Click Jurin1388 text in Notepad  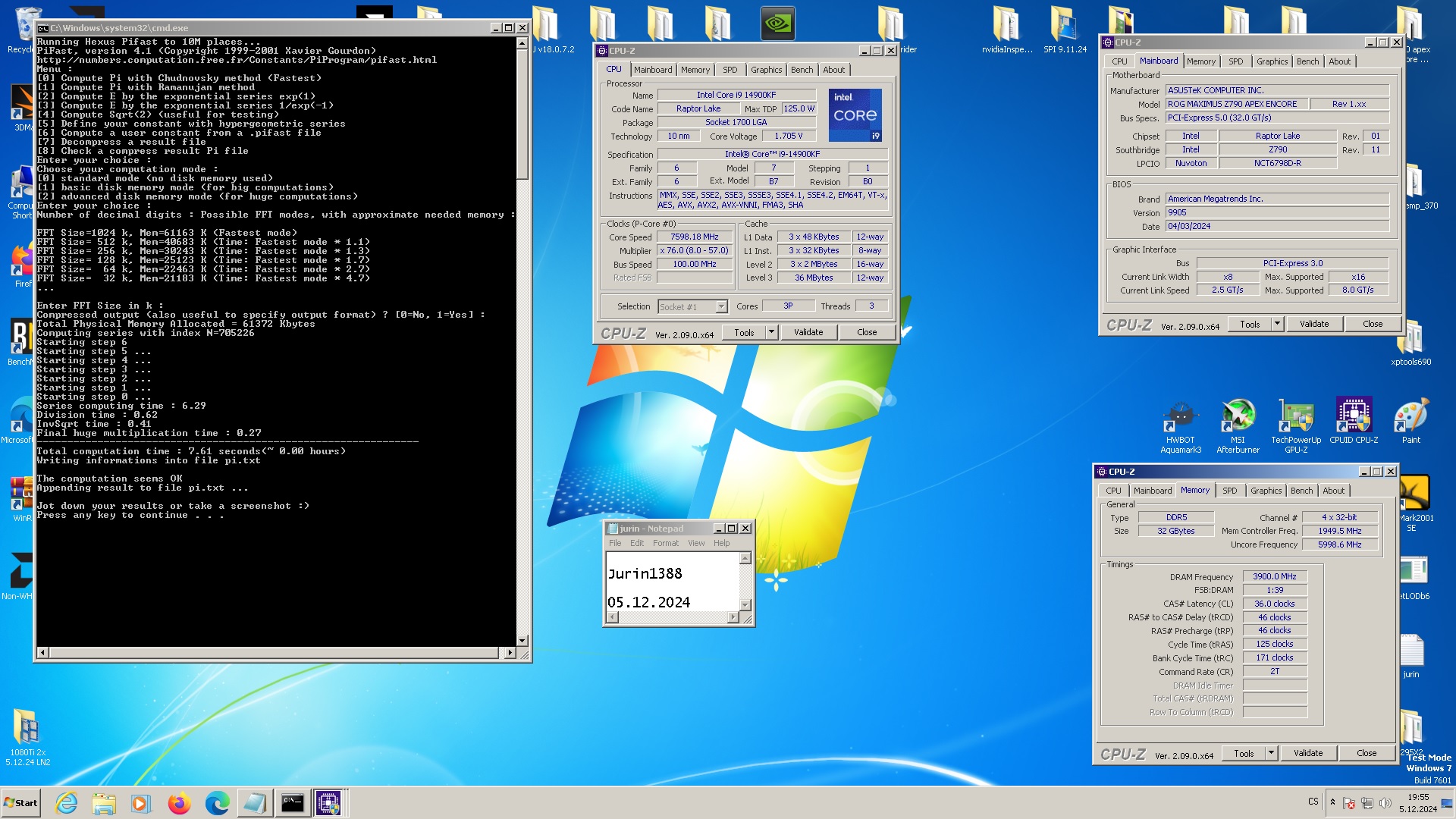(645, 574)
